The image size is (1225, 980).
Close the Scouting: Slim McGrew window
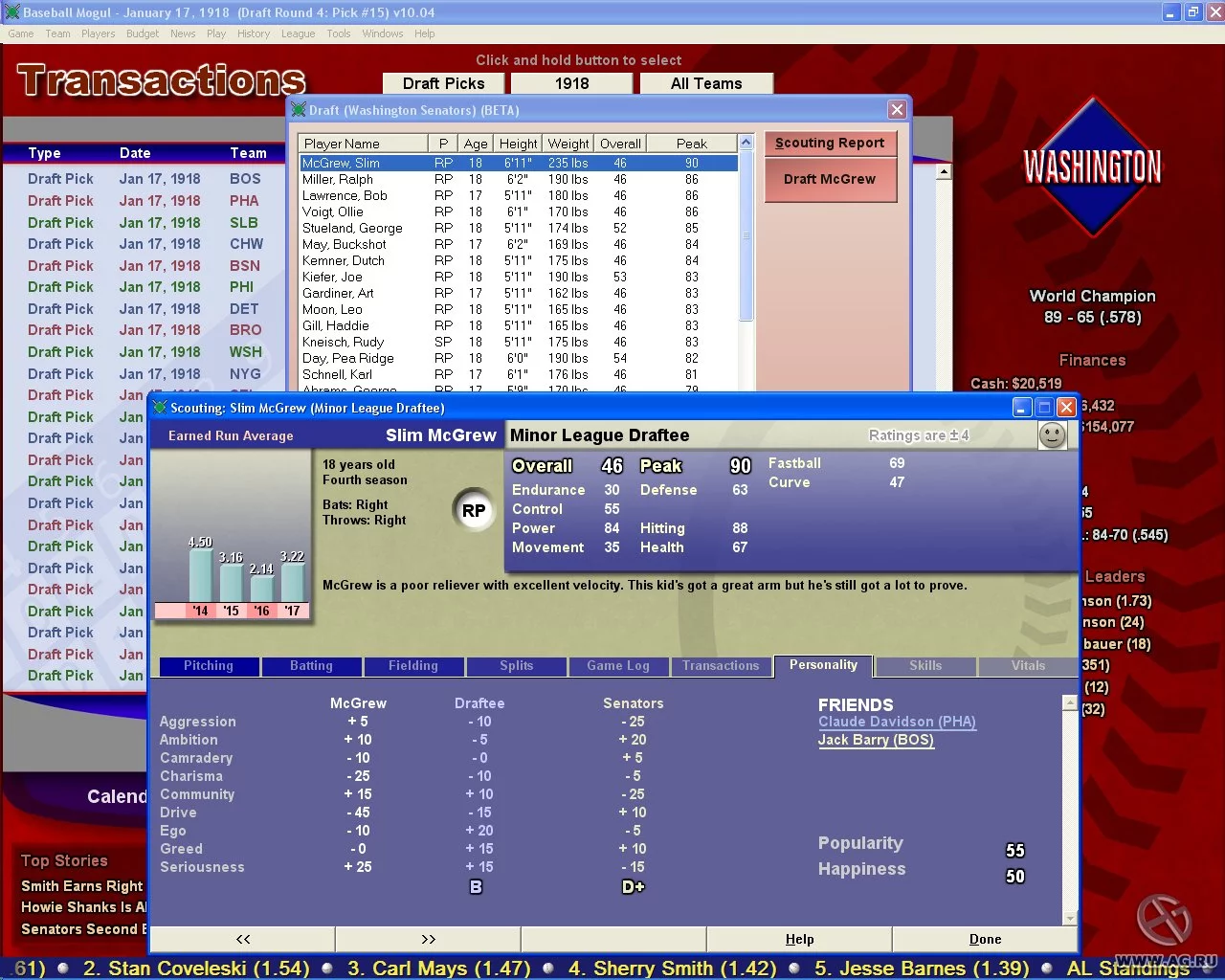[x=1066, y=408]
